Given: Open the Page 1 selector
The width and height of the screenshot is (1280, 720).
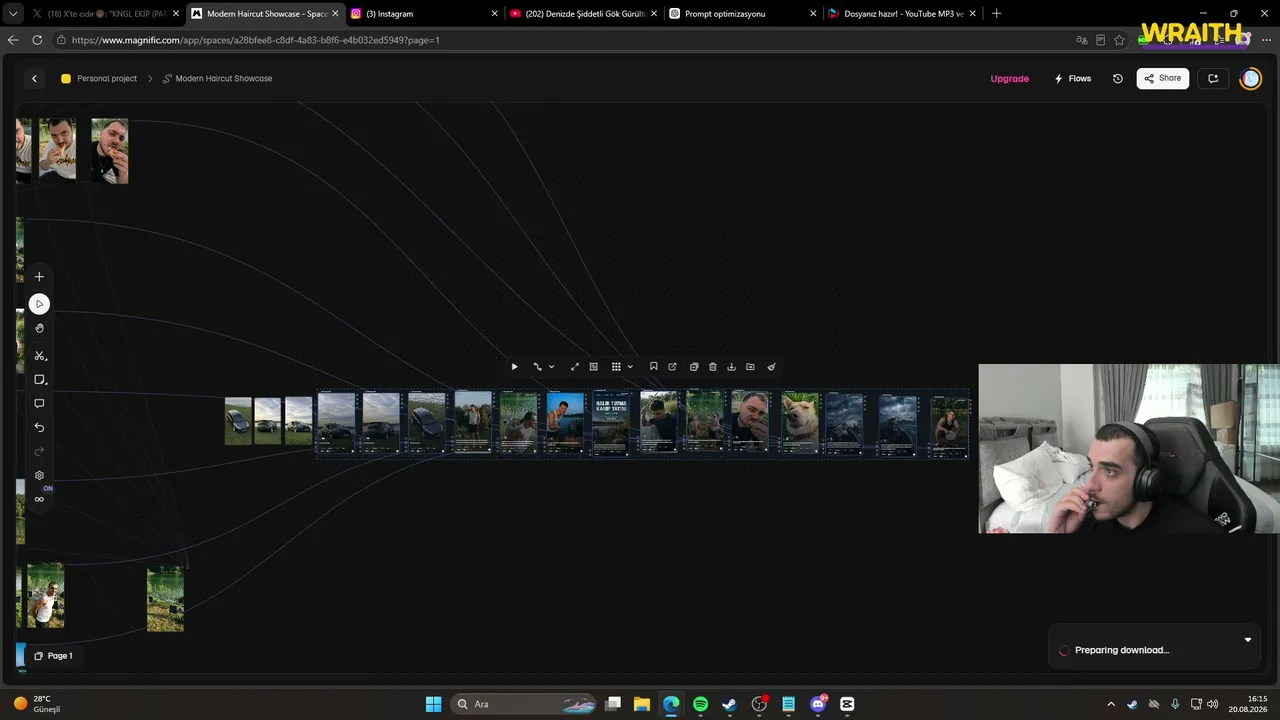Looking at the screenshot, I should click(53, 656).
